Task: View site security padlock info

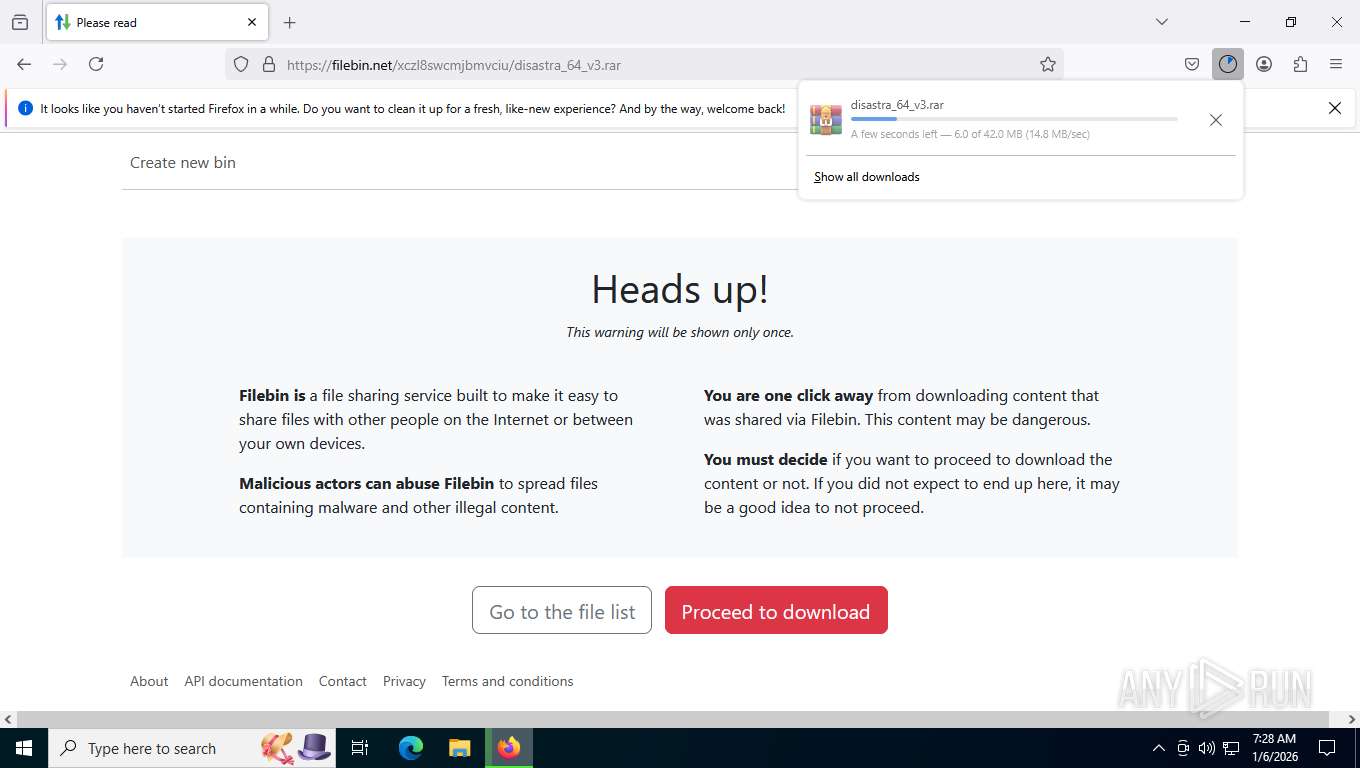Action: click(268, 64)
